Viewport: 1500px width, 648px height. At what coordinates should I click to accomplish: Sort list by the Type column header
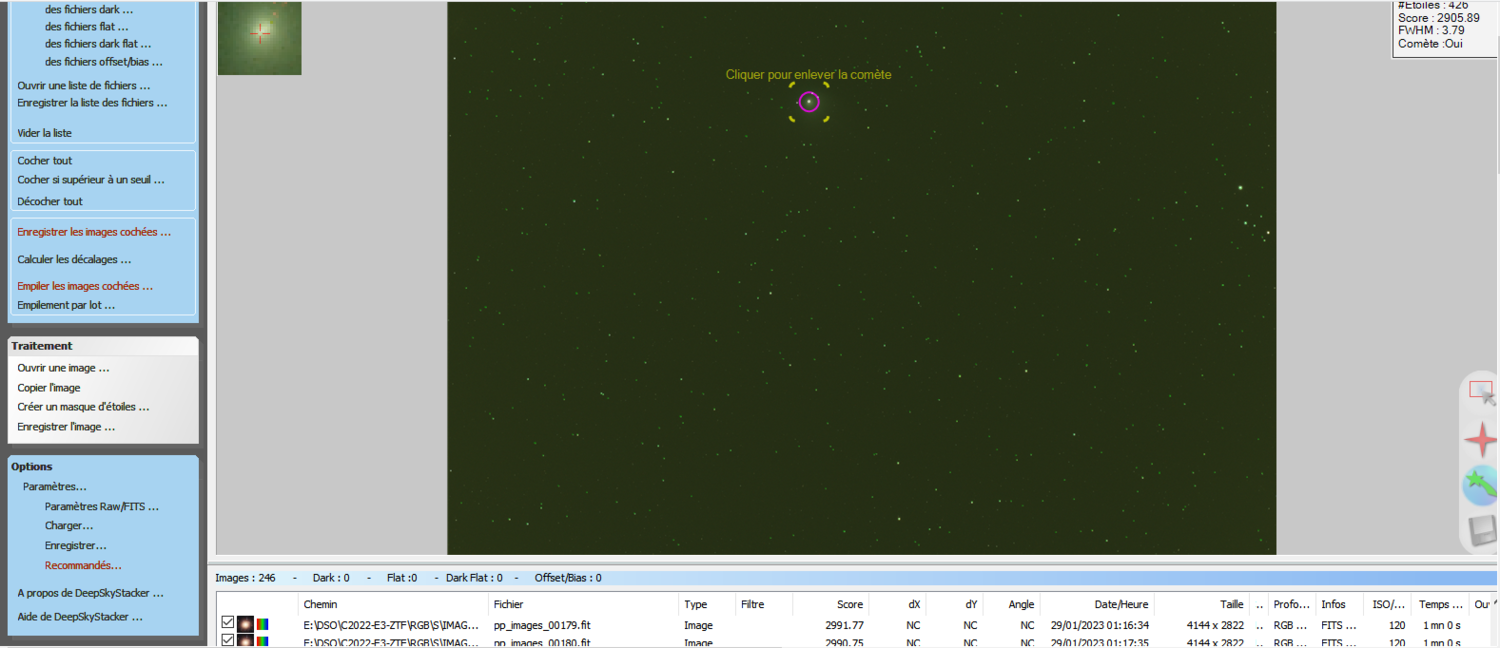(x=707, y=604)
